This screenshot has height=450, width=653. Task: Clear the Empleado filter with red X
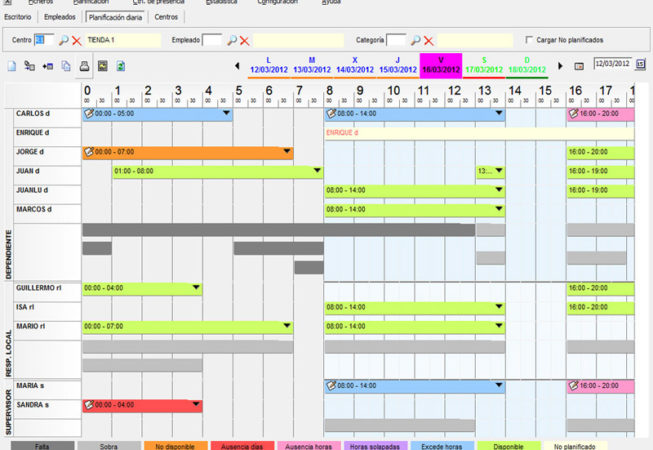244,41
